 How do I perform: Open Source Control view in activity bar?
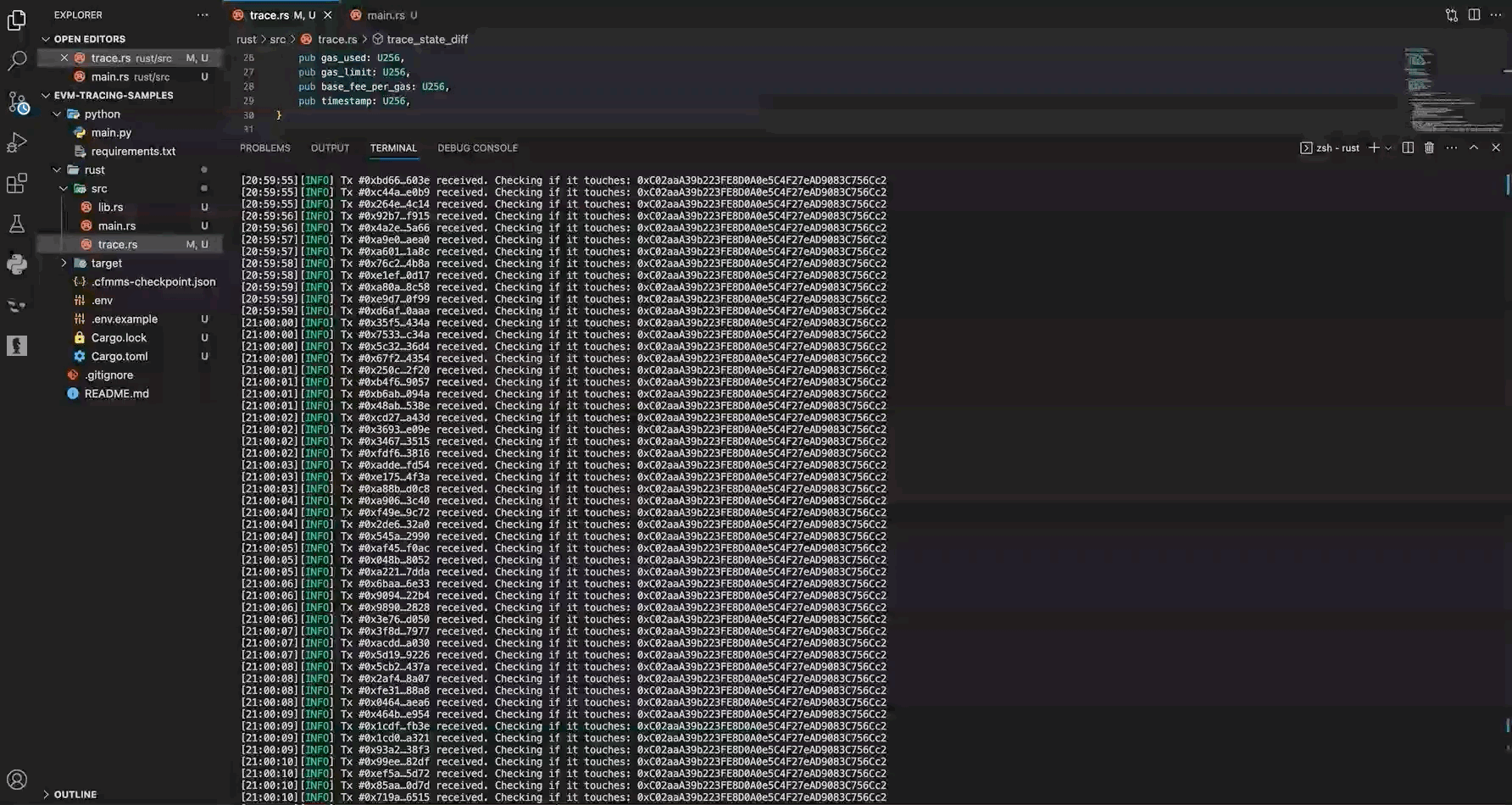[17, 102]
